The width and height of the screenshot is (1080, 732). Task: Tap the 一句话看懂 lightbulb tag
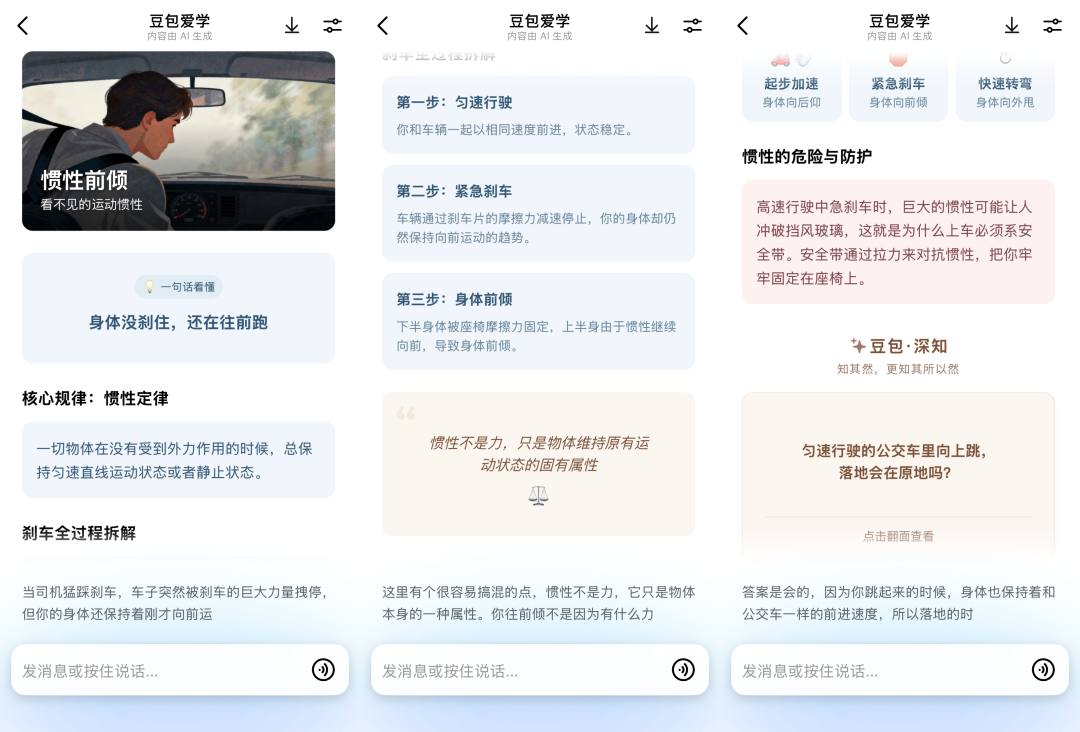coord(179,287)
